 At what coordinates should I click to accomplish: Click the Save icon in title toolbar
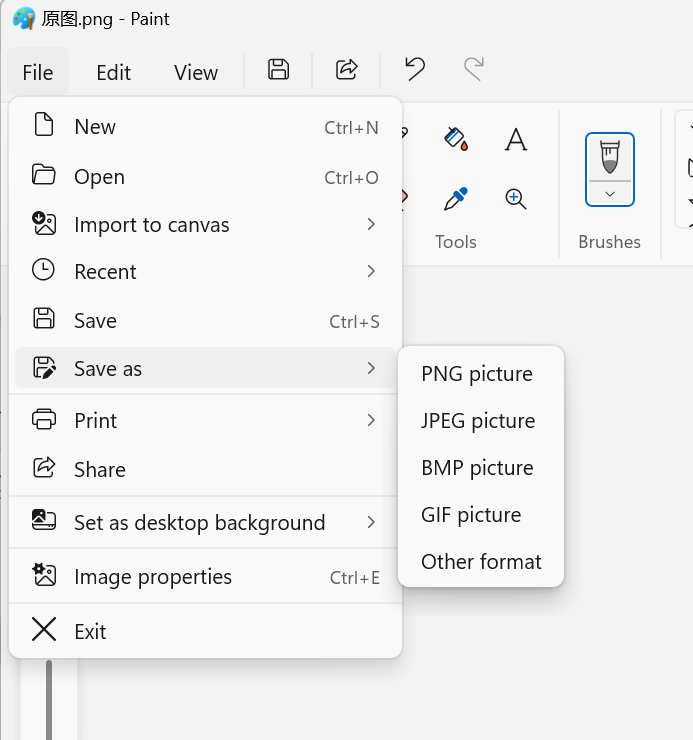click(279, 69)
